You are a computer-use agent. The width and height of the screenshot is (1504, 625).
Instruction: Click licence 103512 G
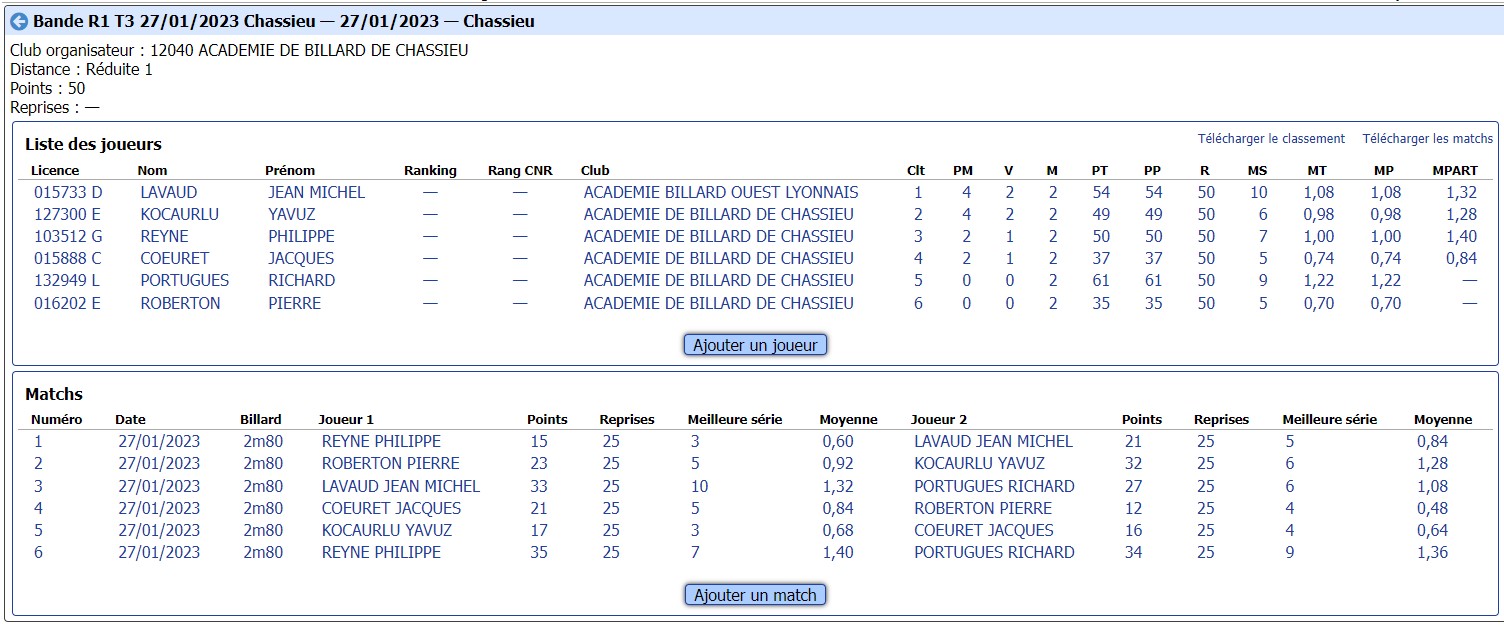69,236
